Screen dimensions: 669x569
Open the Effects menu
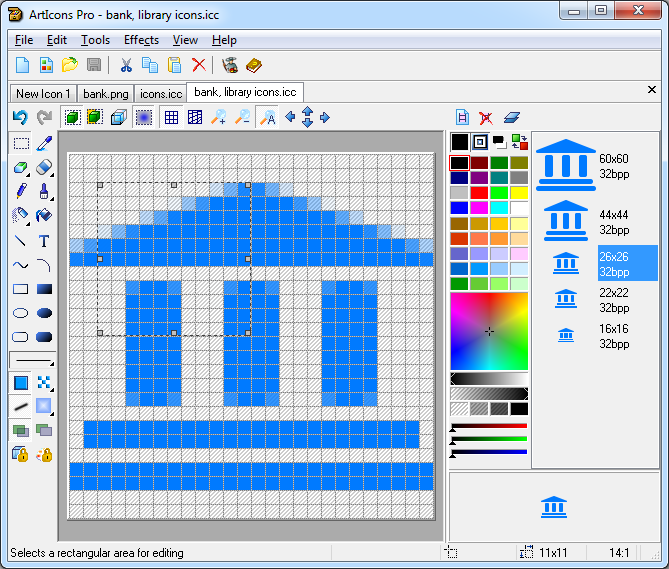pyautogui.click(x=141, y=40)
